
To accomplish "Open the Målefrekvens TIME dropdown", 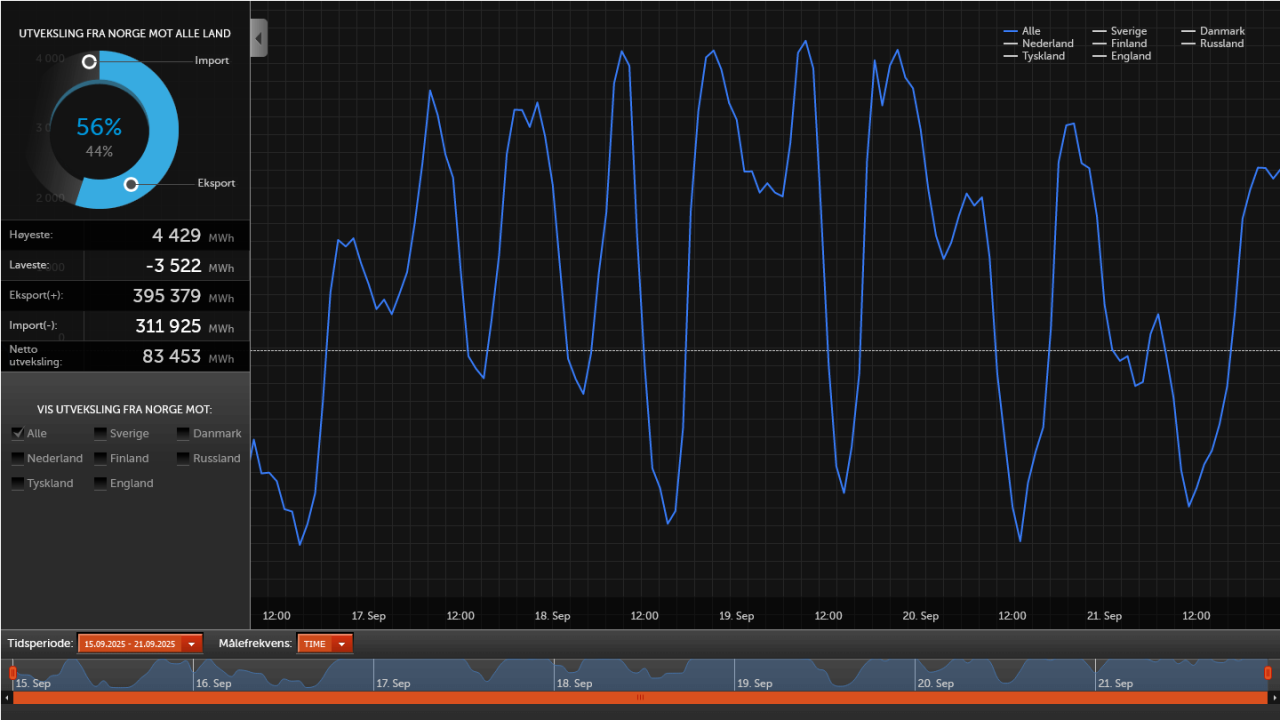I will point(339,643).
